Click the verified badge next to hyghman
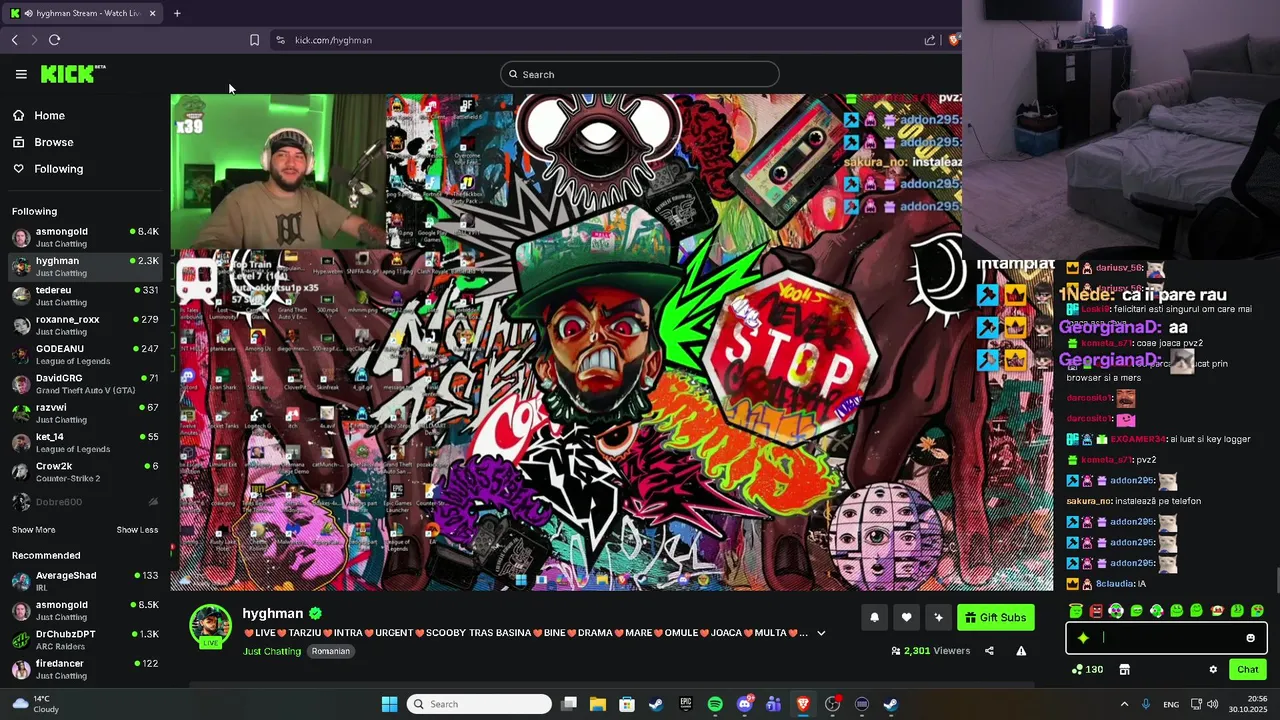The height and width of the screenshot is (720, 1280). [315, 614]
